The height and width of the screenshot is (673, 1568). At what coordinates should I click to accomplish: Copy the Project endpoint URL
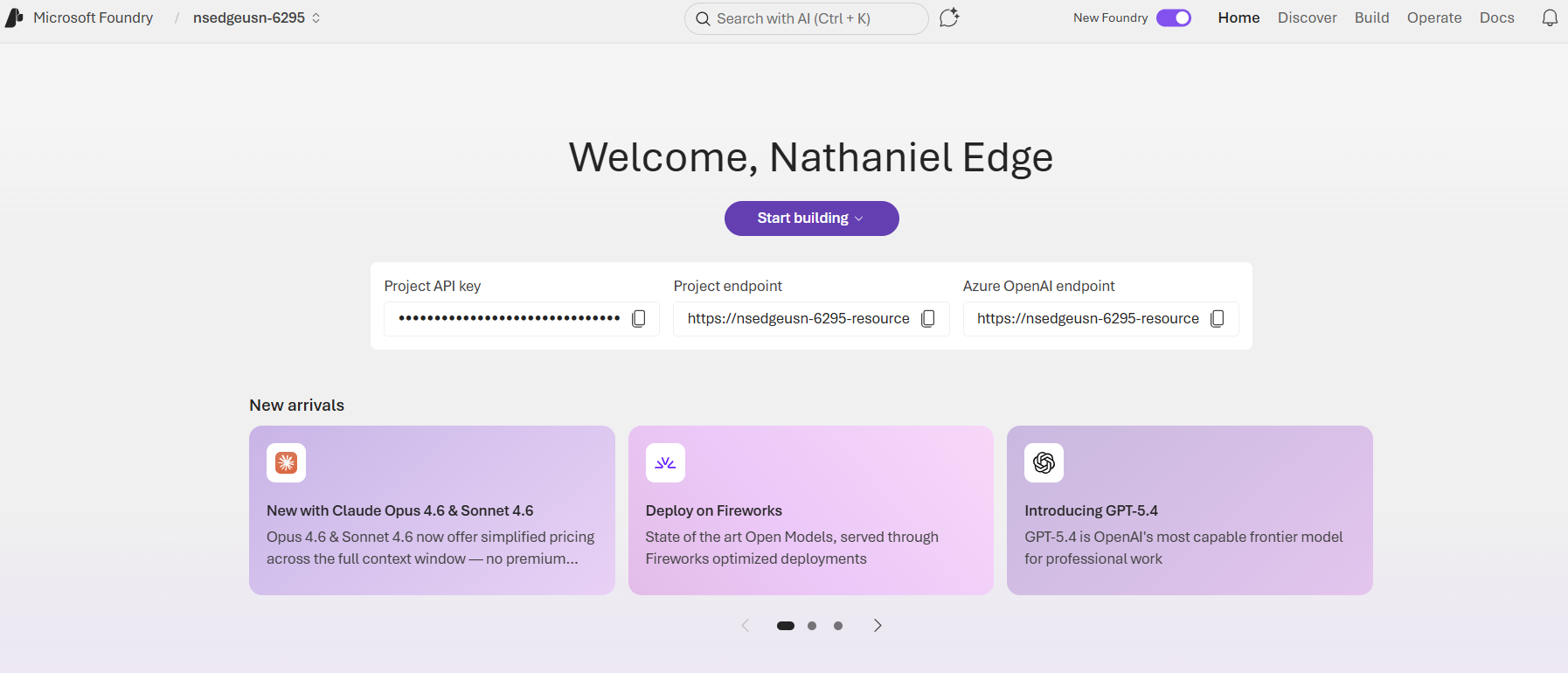[x=928, y=319]
